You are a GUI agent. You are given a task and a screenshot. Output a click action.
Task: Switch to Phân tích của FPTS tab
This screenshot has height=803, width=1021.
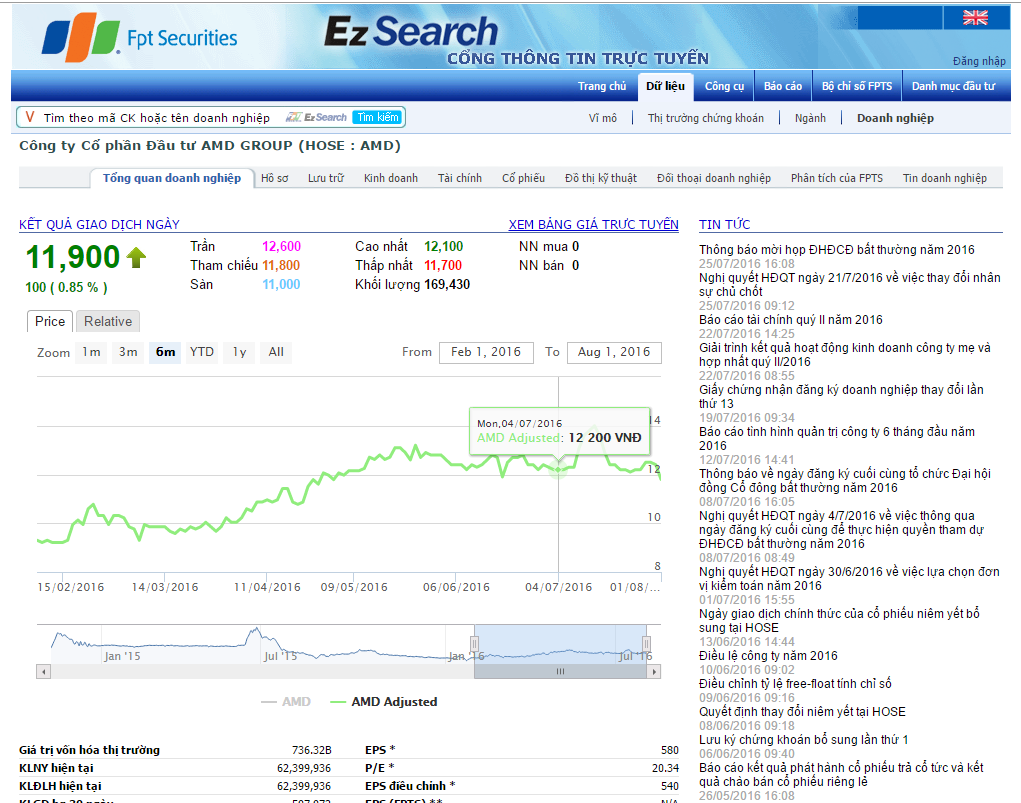837,178
